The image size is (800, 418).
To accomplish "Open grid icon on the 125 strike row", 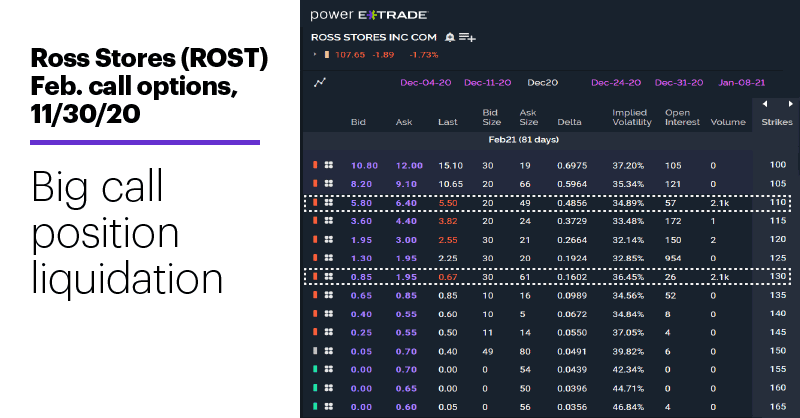I will 329,258.
